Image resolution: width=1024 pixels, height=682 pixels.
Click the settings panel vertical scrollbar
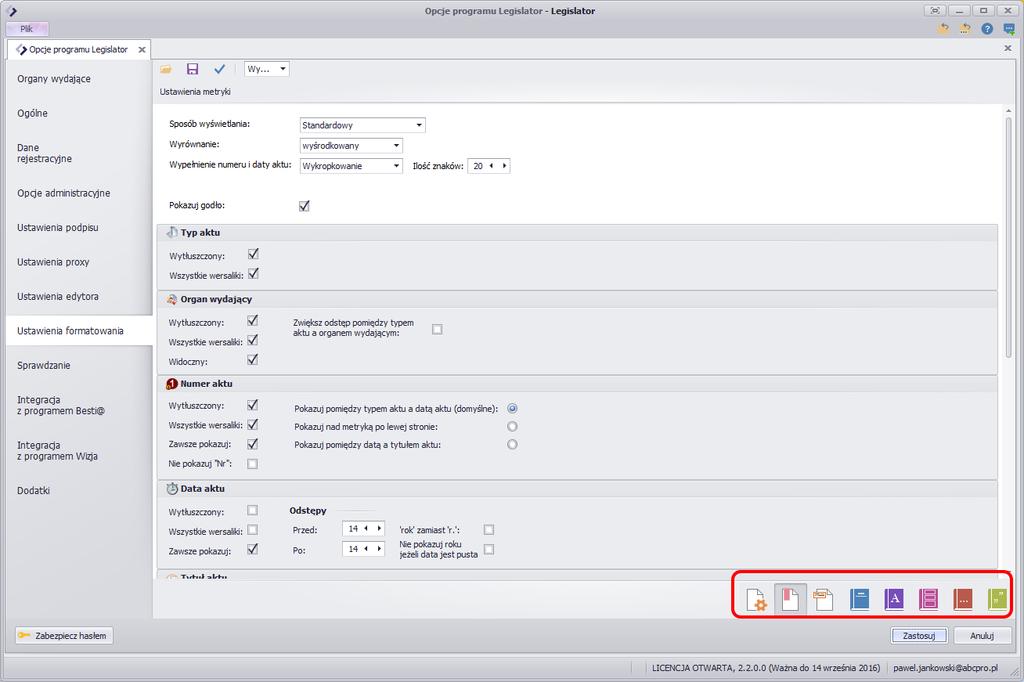[1008, 237]
